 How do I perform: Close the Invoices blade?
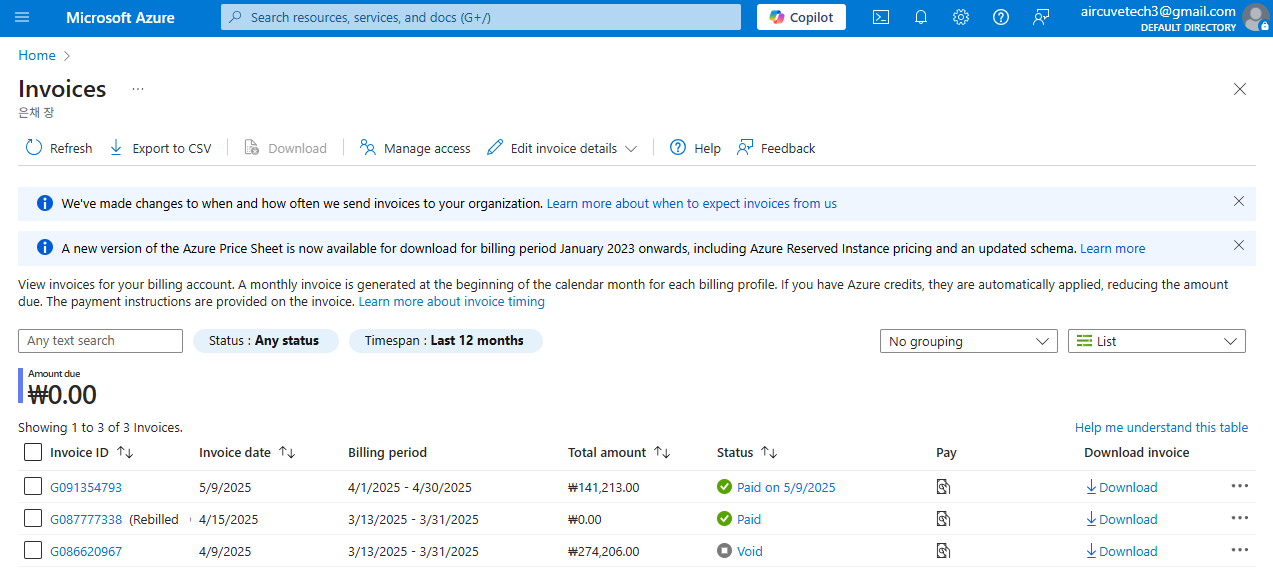(1240, 89)
